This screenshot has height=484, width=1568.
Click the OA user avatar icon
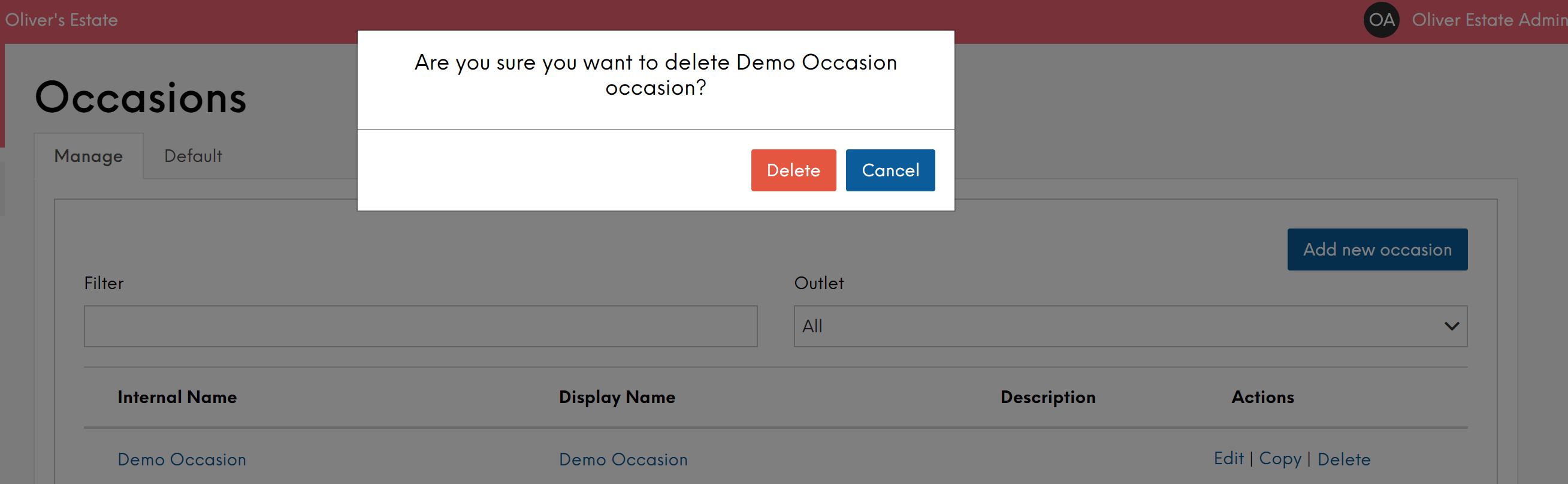pyautogui.click(x=1381, y=20)
